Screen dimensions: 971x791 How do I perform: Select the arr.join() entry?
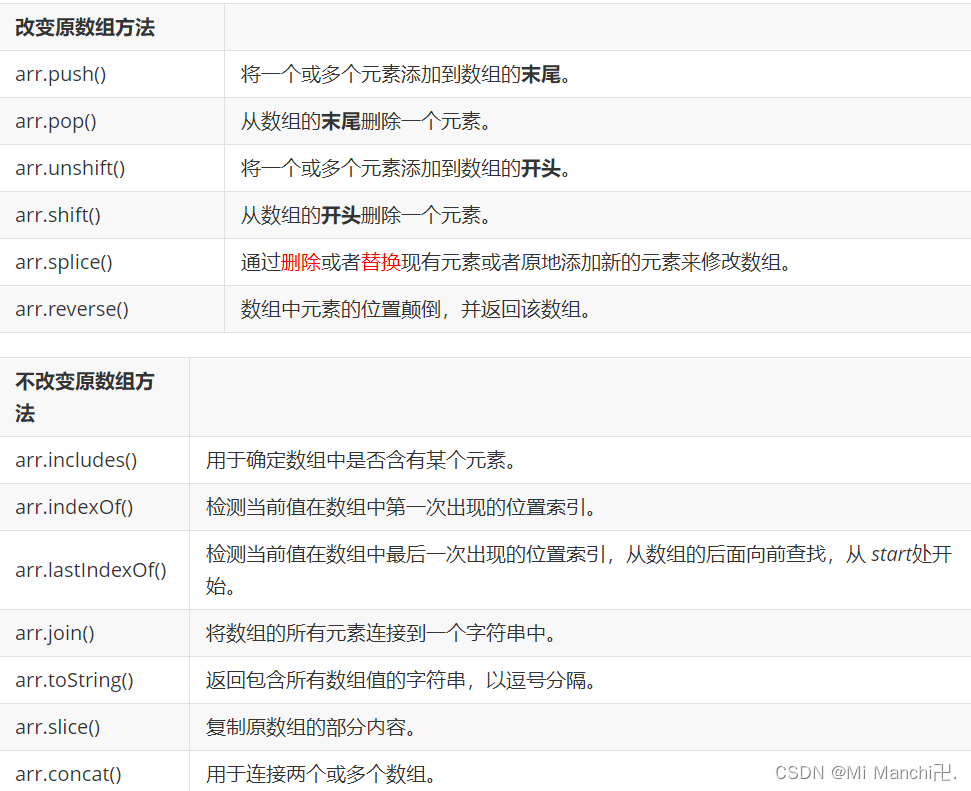coord(52,633)
